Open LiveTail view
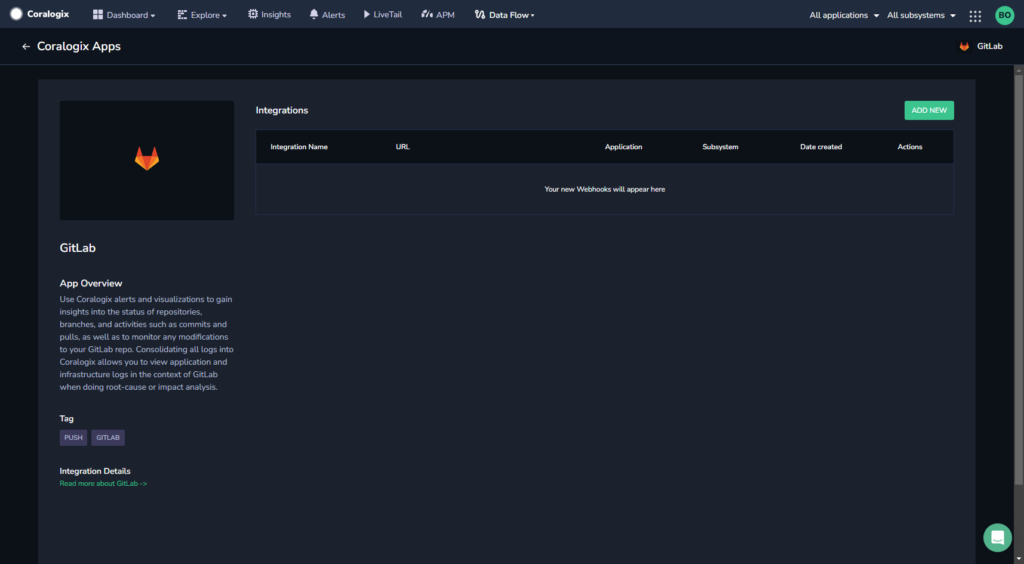Screen dimensions: 1024x564 tap(383, 14)
